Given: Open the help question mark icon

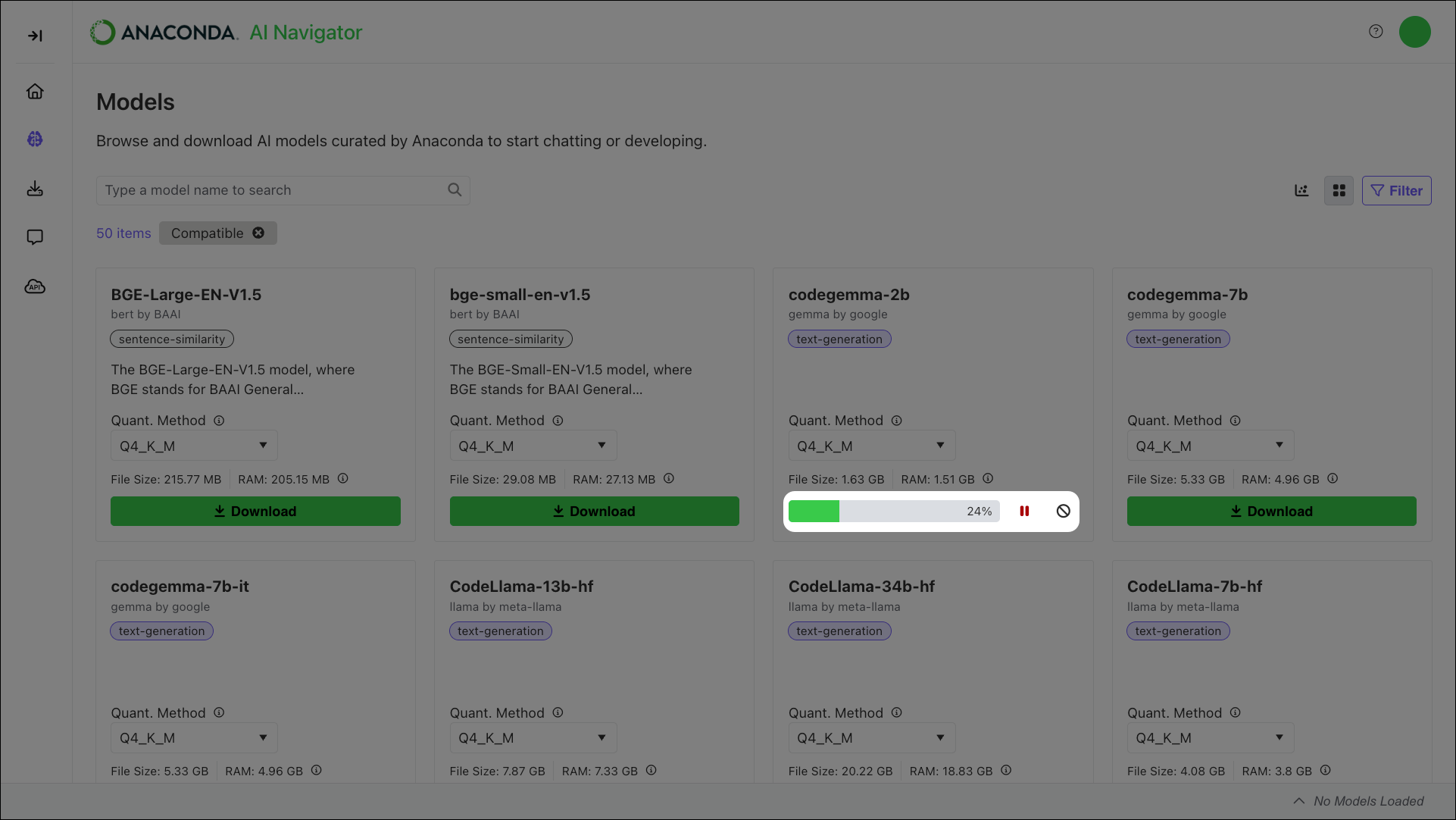Looking at the screenshot, I should tap(1376, 31).
